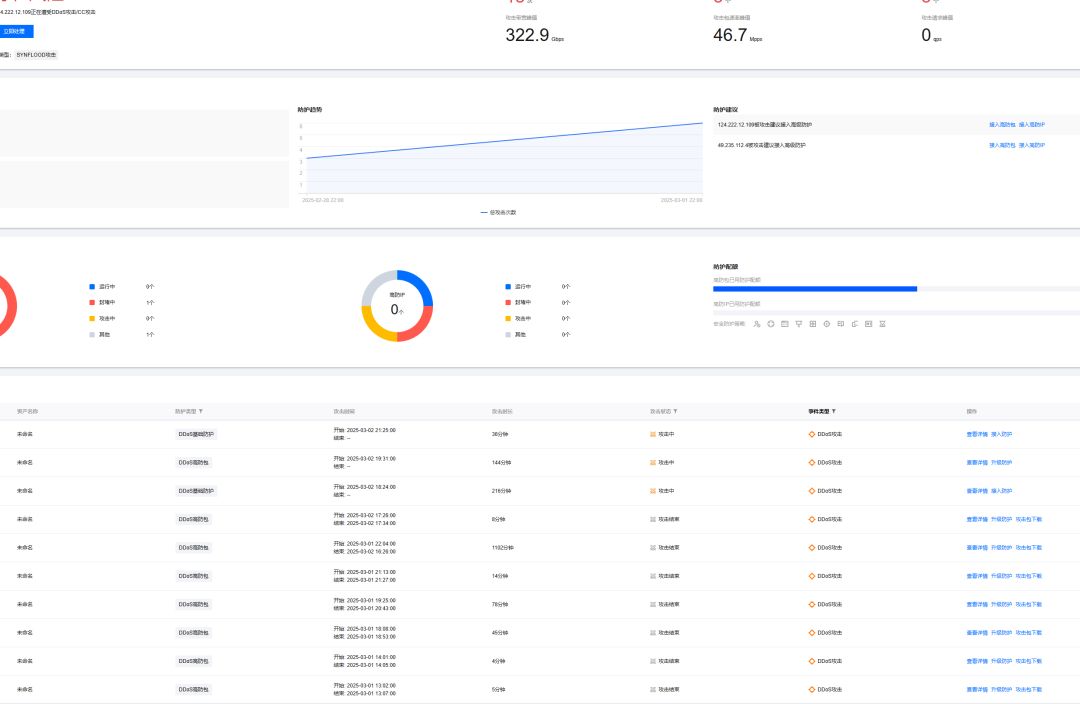This screenshot has height=704, width=1080.
Task: Click the user policy icon in the security policy row
Action: [756, 324]
